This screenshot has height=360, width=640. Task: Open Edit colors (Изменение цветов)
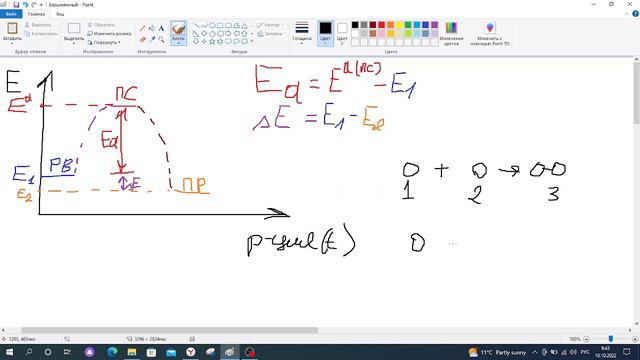click(x=451, y=33)
